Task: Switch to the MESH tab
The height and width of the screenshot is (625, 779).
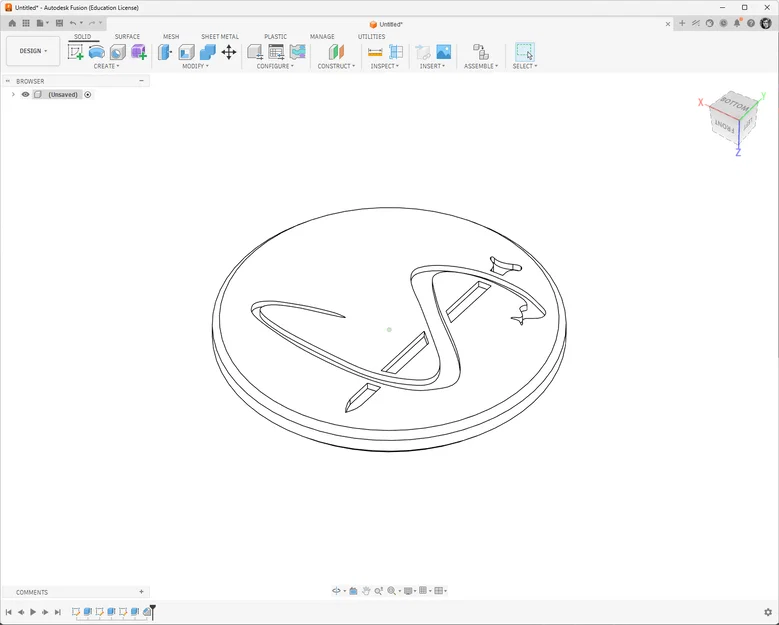Action: pyautogui.click(x=171, y=37)
